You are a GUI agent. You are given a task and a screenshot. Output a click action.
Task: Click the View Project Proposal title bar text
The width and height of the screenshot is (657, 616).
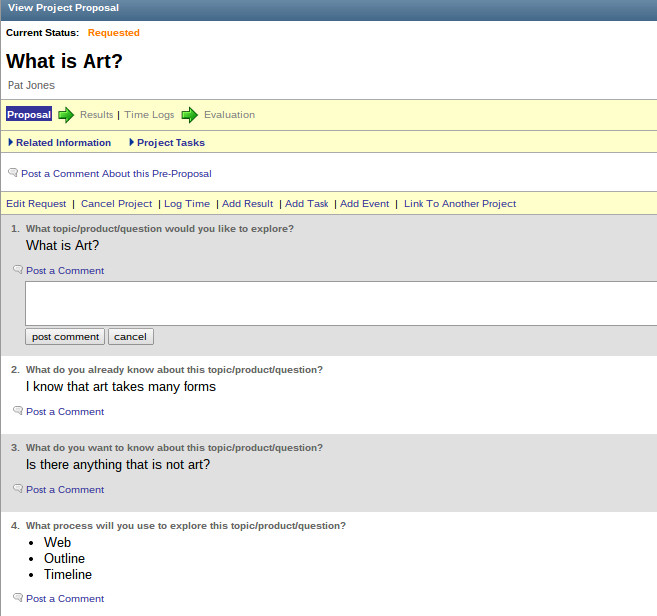click(63, 8)
